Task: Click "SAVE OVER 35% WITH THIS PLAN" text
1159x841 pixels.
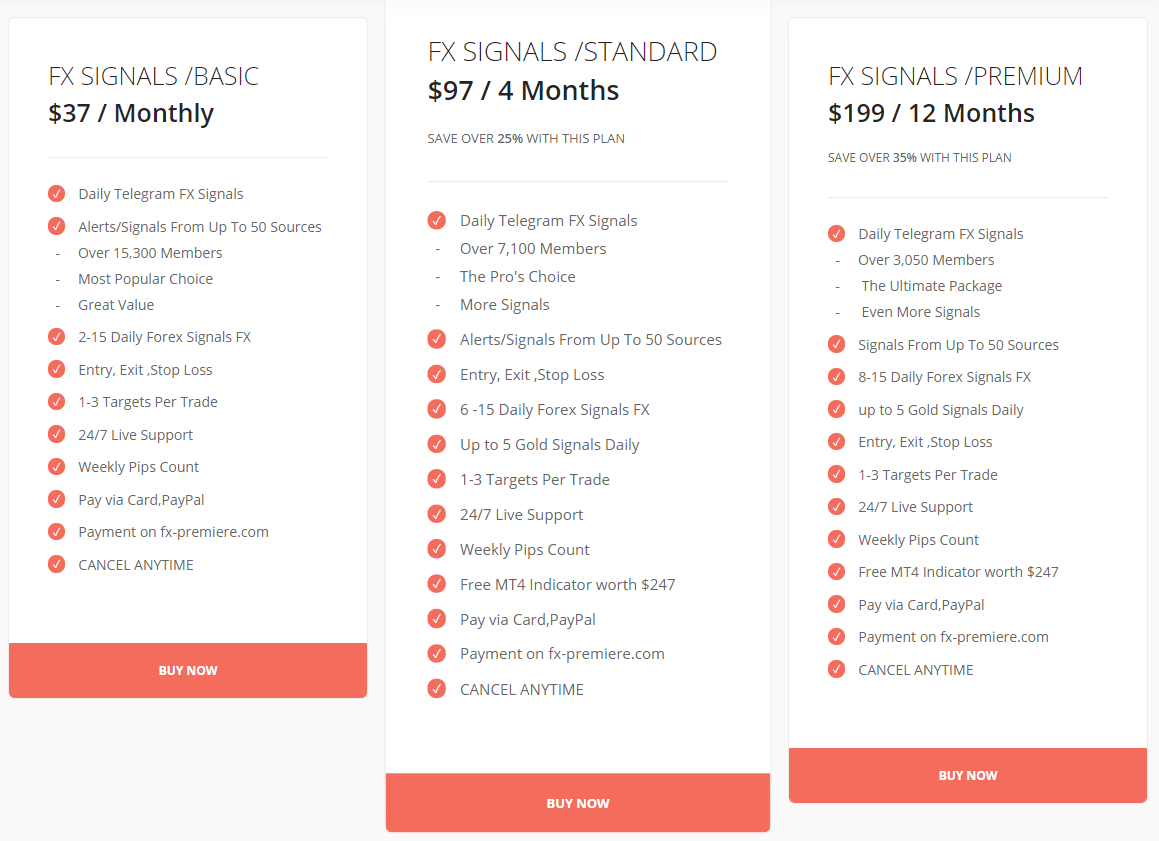Action: pos(919,158)
